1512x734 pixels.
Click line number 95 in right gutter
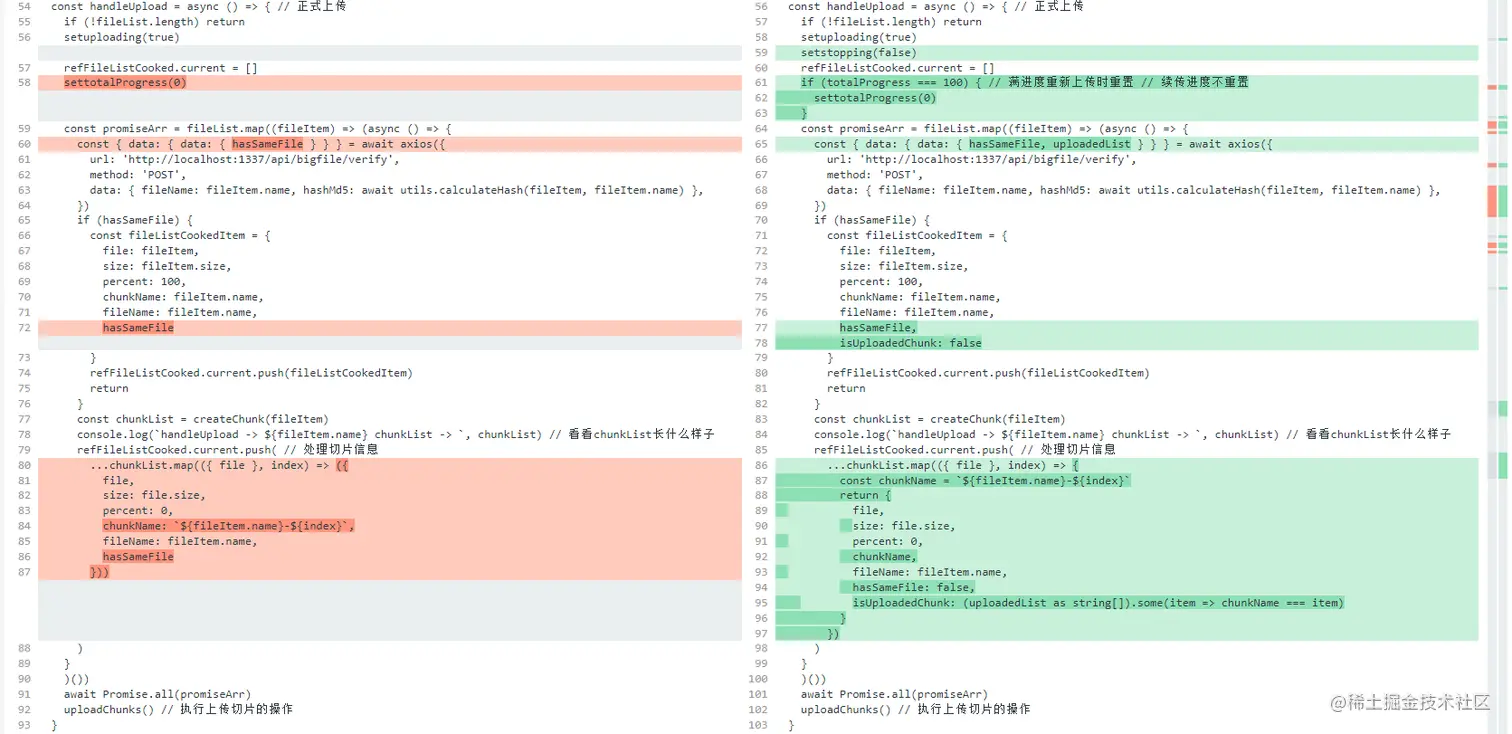coord(761,603)
